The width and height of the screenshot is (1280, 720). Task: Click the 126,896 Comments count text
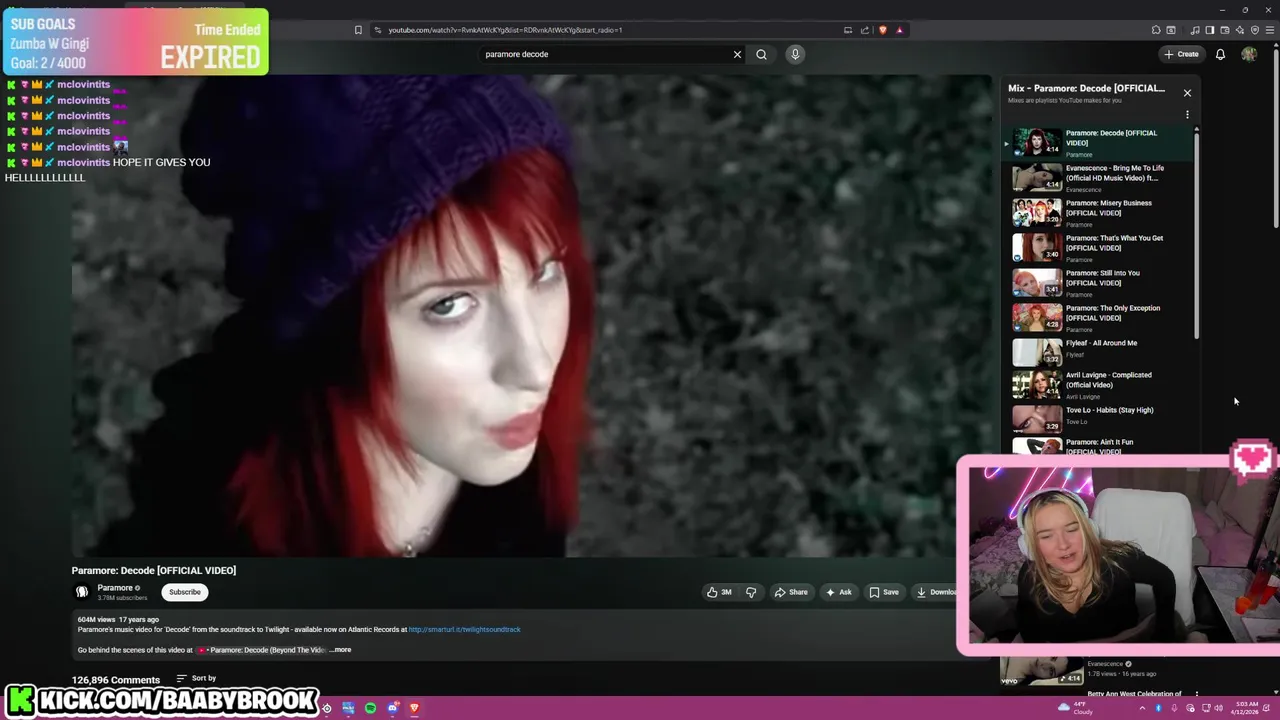pos(116,680)
